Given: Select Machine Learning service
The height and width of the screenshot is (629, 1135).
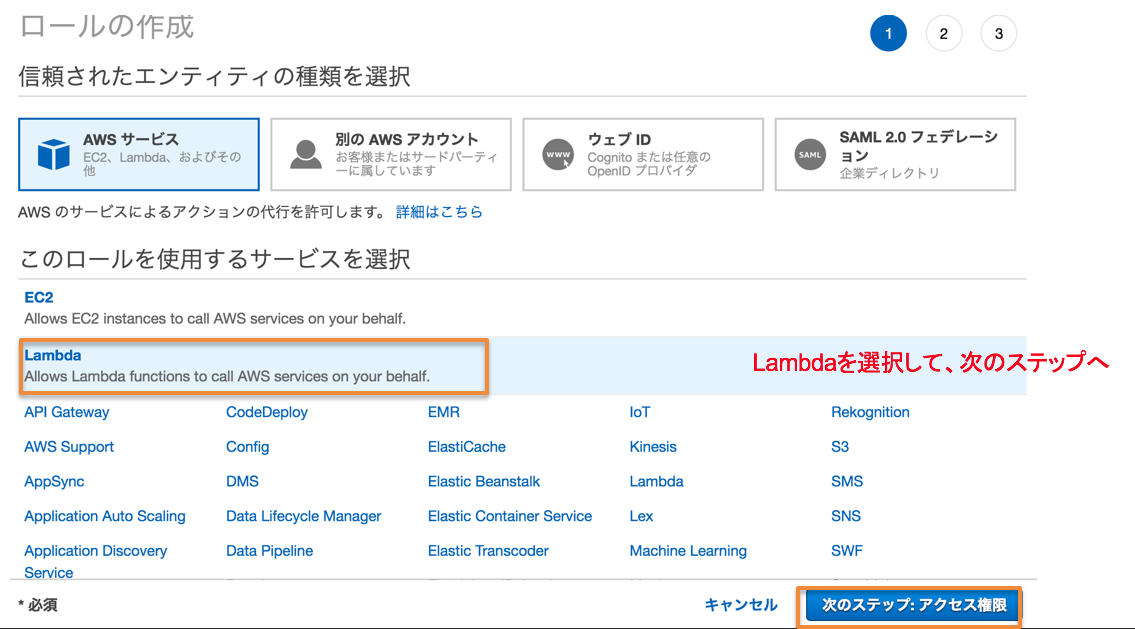Looking at the screenshot, I should (x=688, y=551).
